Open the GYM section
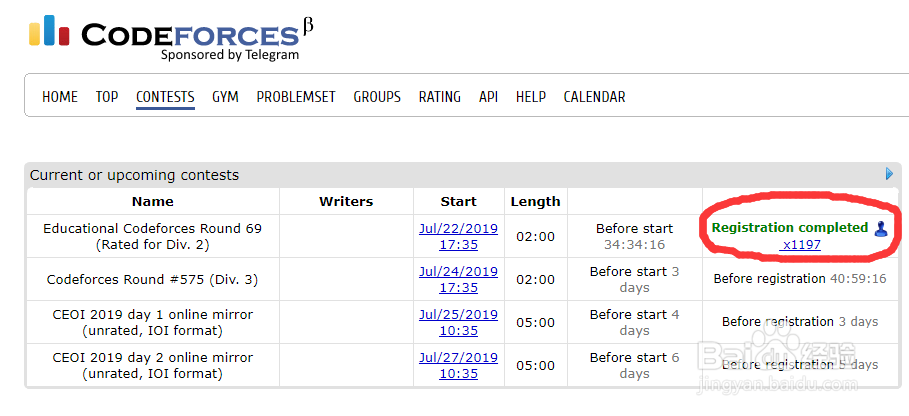The image size is (909, 416). click(225, 97)
